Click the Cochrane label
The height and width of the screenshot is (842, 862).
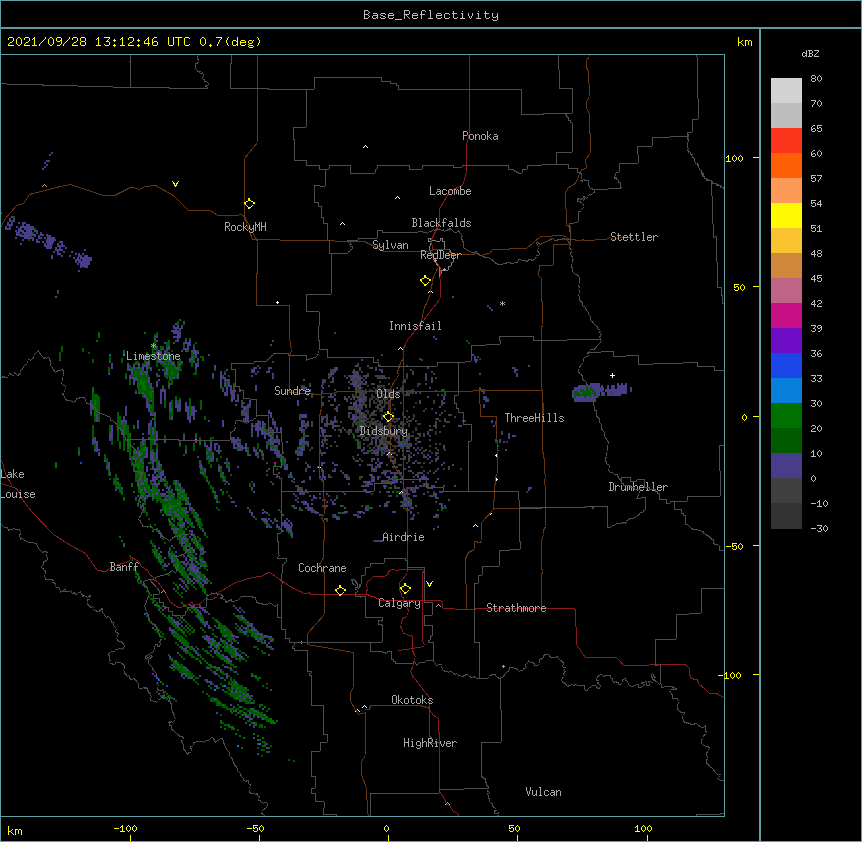pos(322,568)
